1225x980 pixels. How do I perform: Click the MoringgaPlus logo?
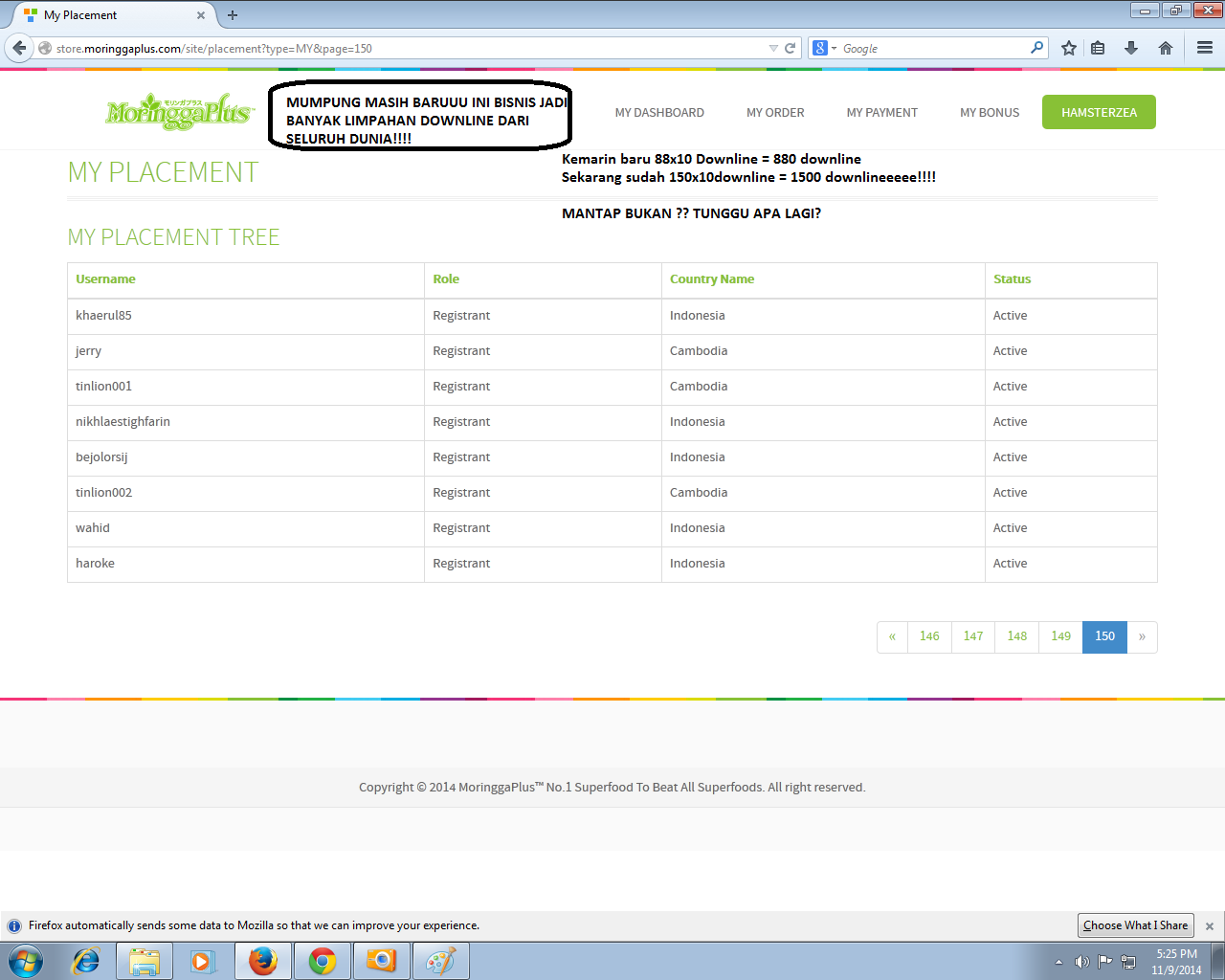pos(179,112)
